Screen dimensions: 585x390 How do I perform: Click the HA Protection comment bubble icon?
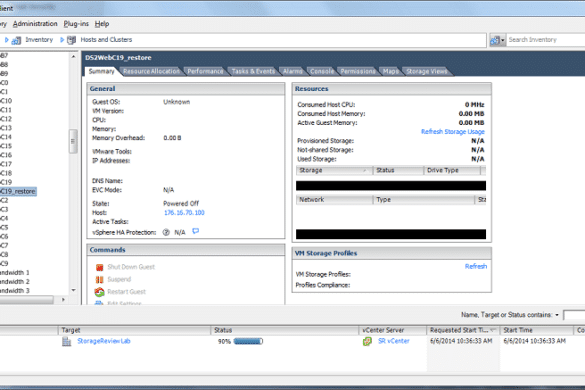(x=195, y=231)
